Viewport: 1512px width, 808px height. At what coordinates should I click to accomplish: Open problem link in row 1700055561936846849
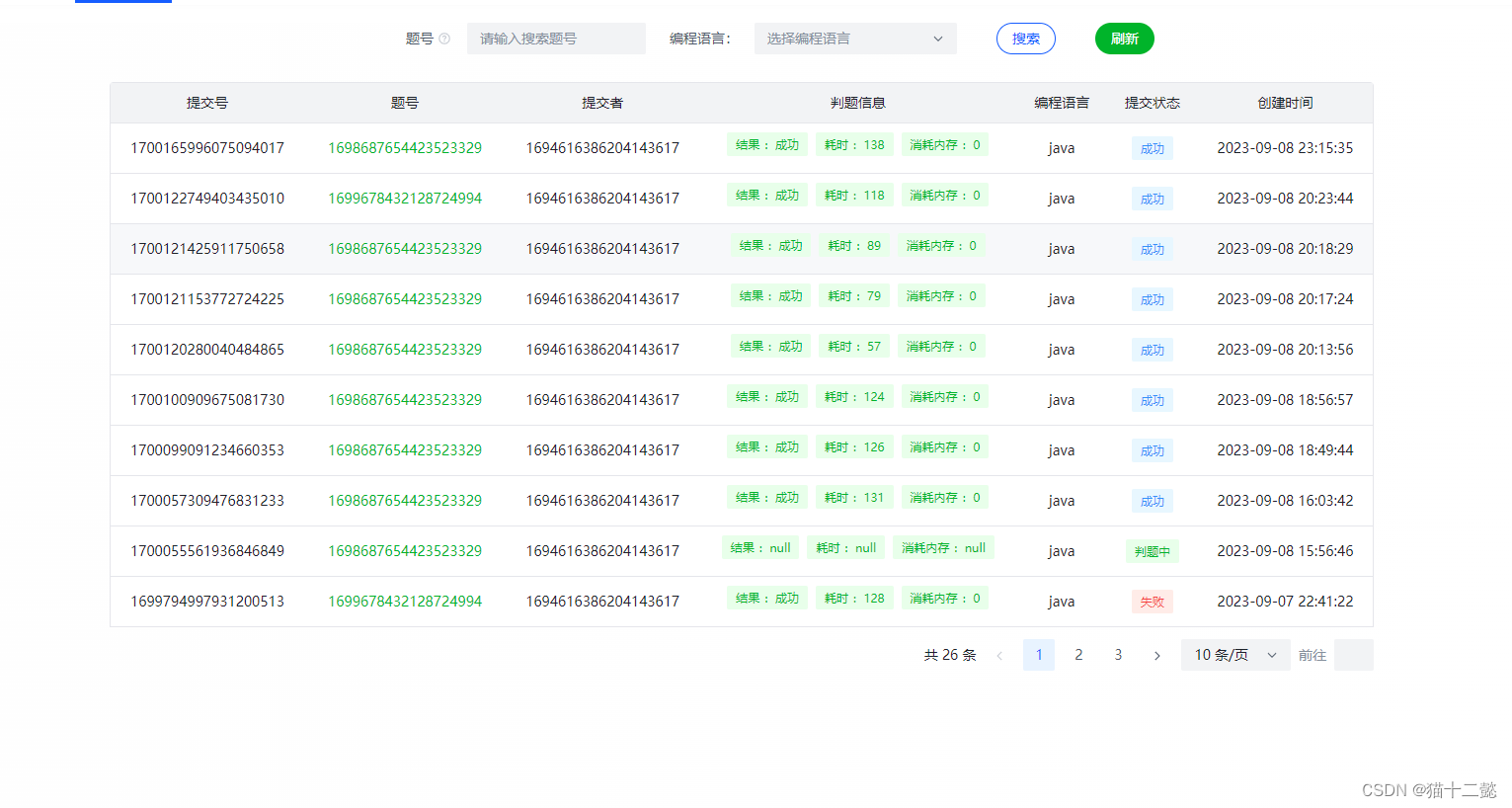[405, 551]
